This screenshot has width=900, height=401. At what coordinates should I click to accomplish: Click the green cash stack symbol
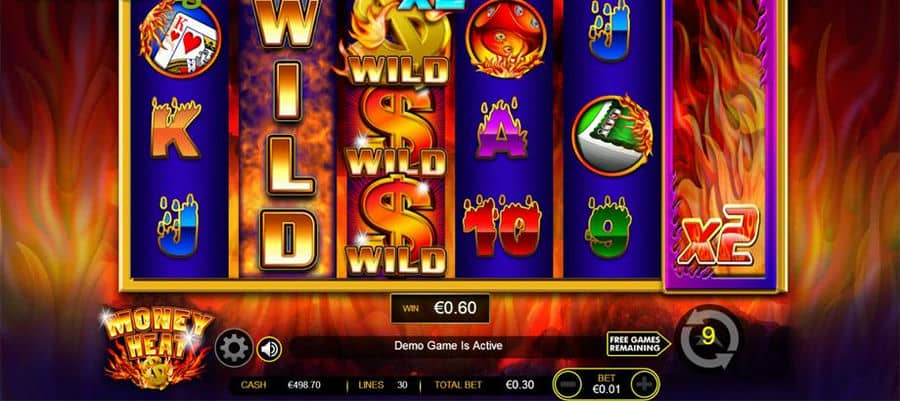coord(612,135)
